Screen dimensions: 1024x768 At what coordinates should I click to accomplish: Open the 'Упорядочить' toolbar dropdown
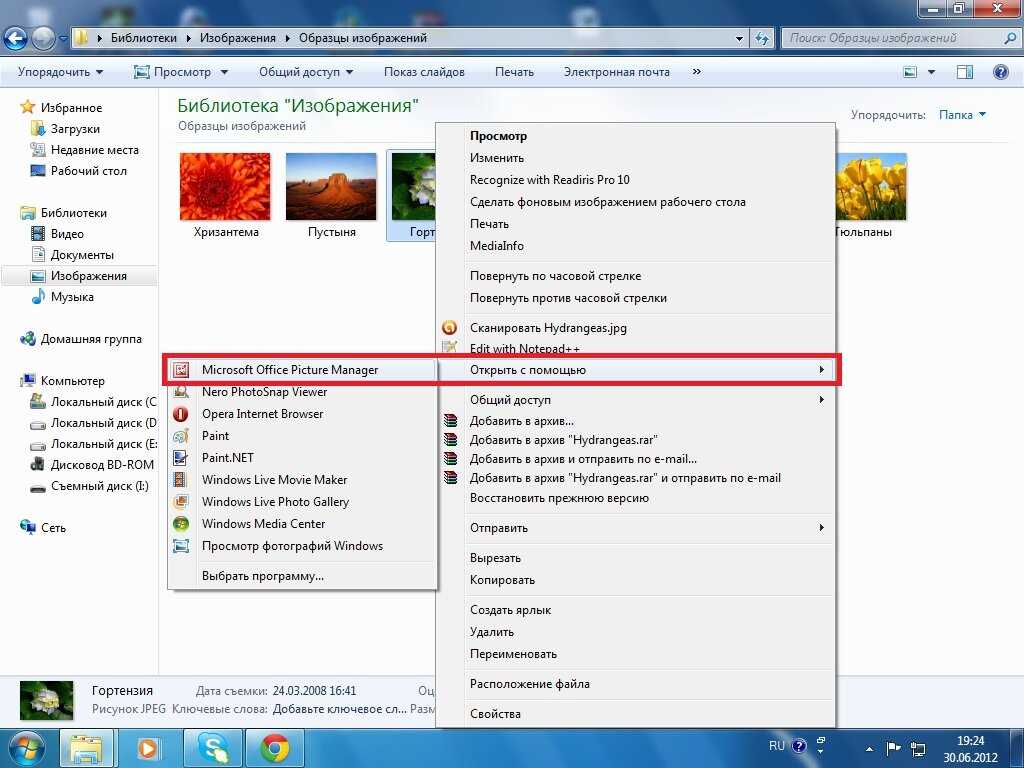(x=60, y=72)
